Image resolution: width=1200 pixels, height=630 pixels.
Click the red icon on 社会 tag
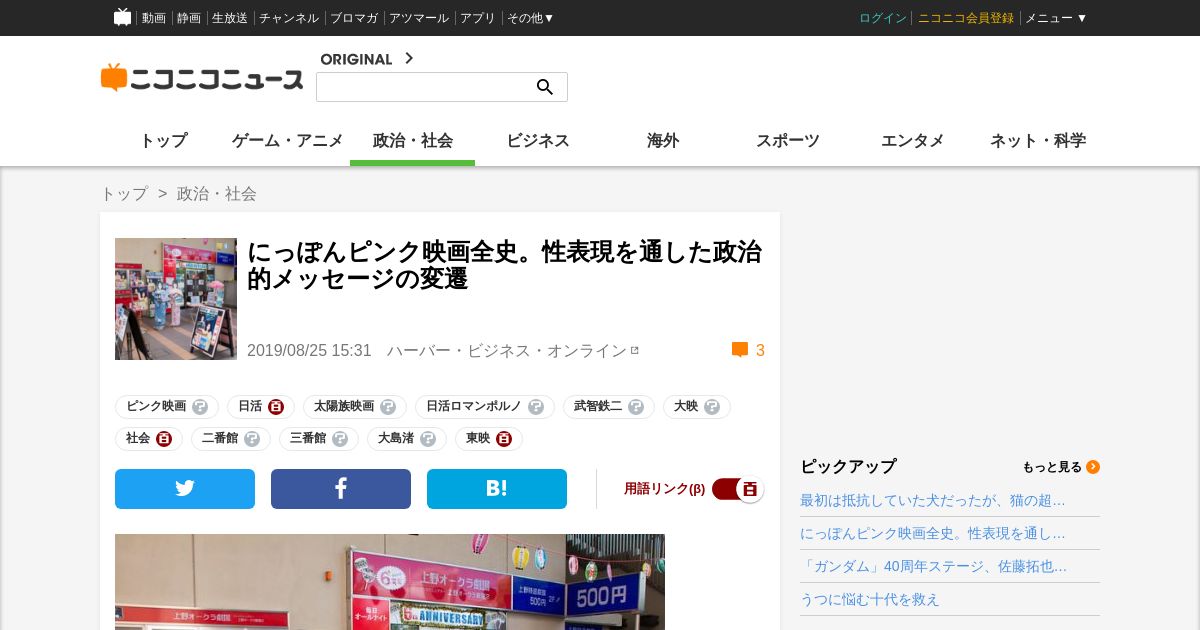pos(164,439)
